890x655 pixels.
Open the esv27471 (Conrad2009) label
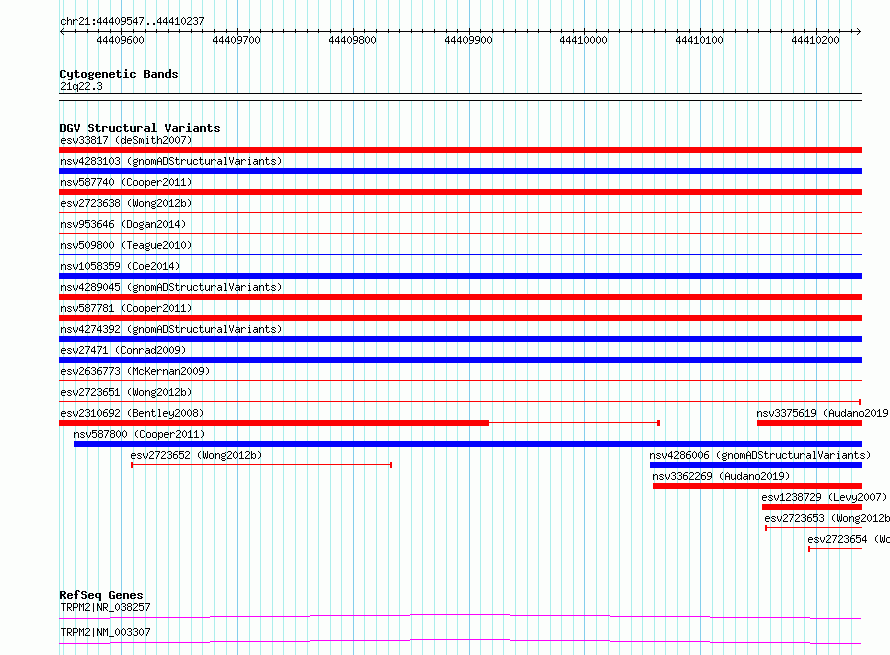(x=123, y=350)
